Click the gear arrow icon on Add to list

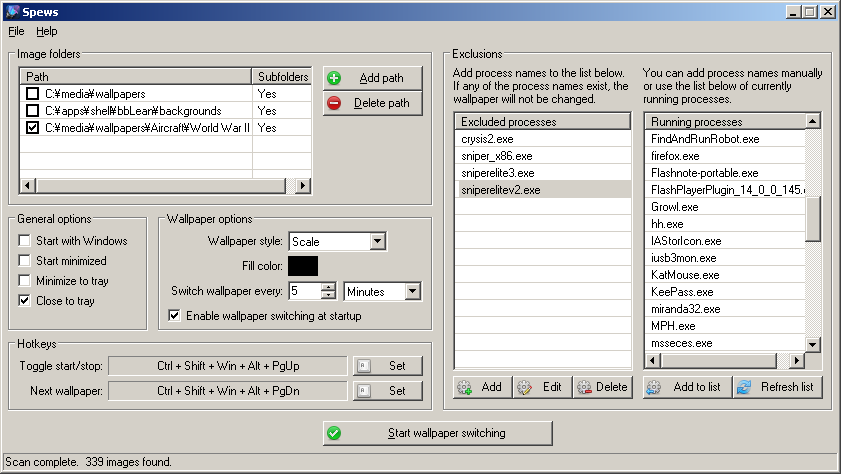tap(653, 387)
